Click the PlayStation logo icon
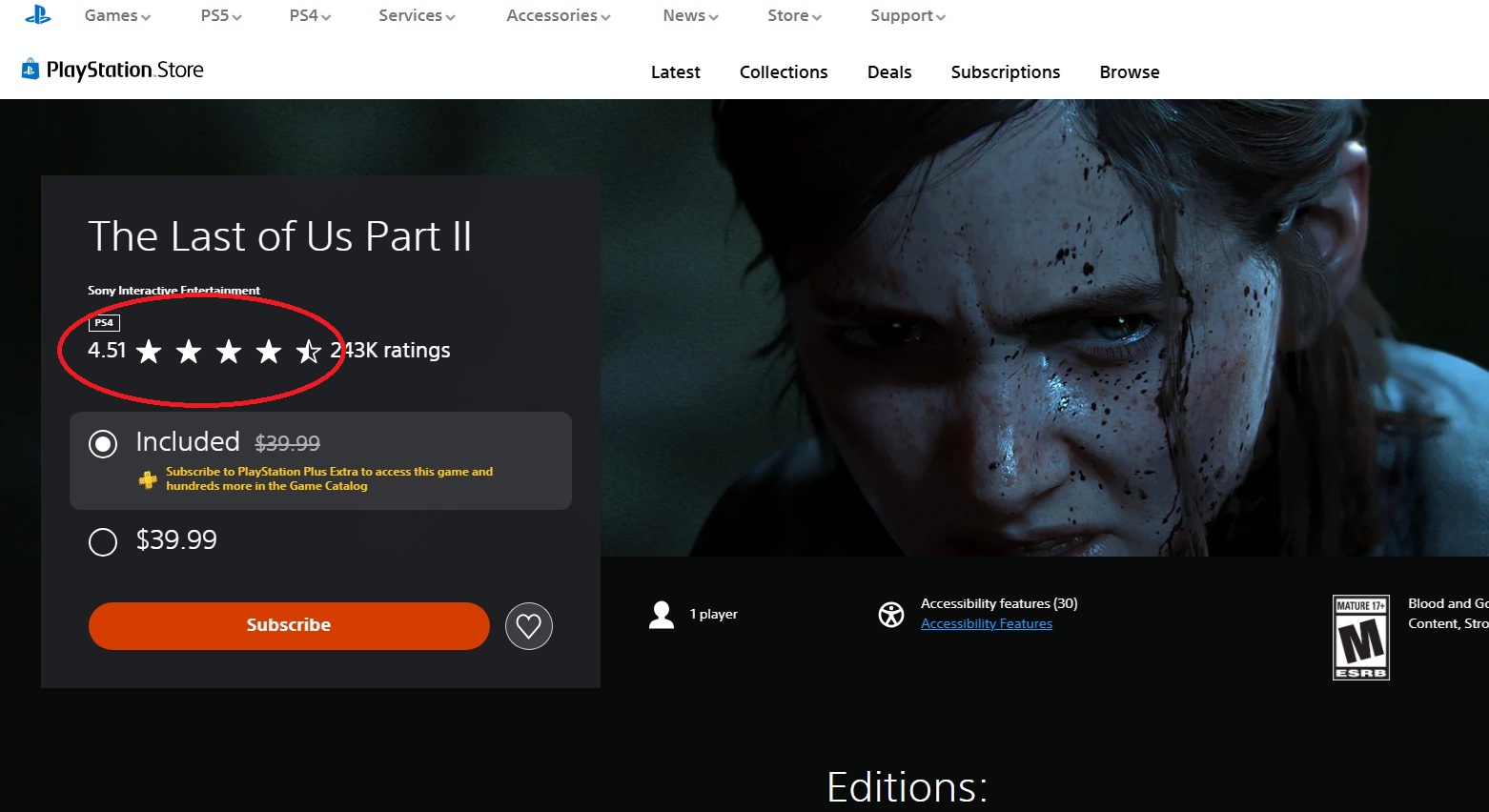This screenshot has width=1489, height=812. click(x=38, y=14)
